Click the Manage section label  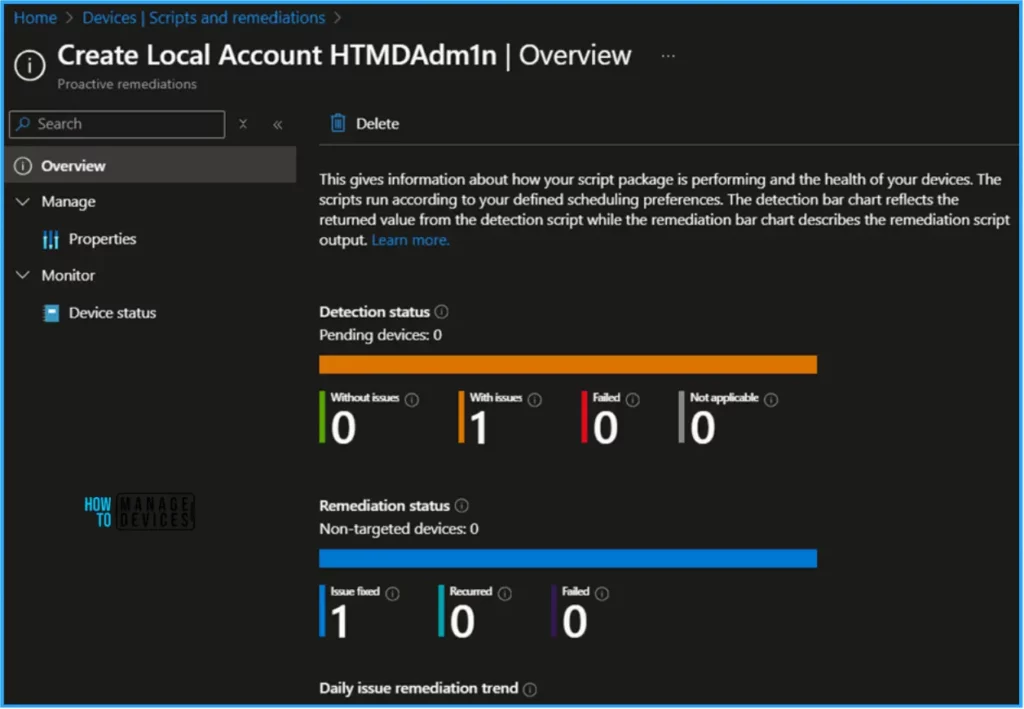tap(68, 202)
